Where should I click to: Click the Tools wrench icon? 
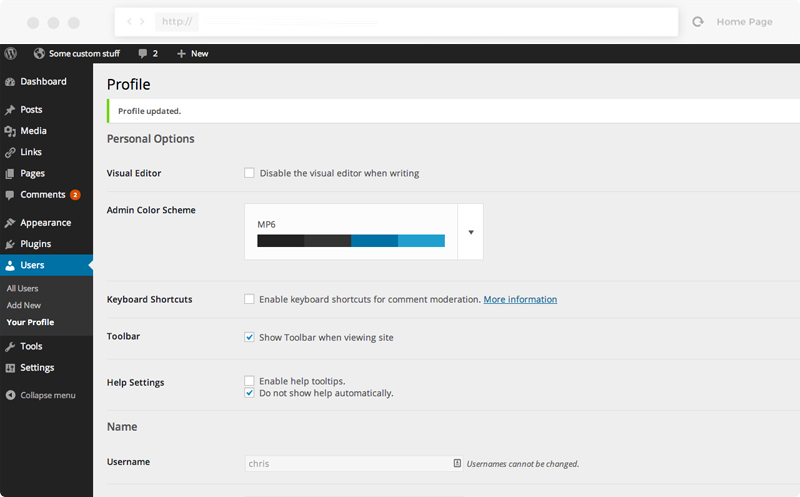[10, 346]
